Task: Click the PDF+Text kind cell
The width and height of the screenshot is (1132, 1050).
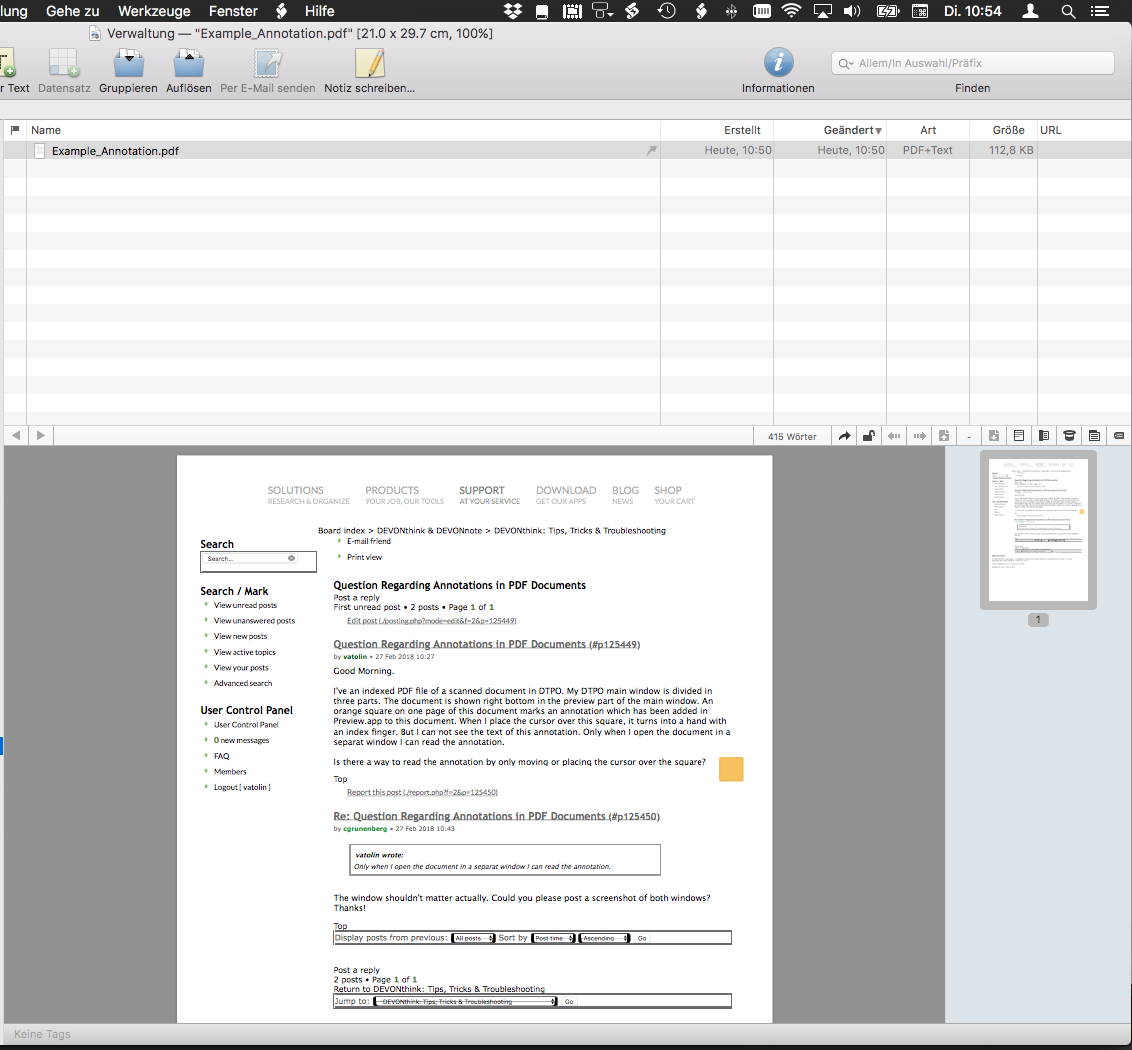Action: [x=928, y=150]
